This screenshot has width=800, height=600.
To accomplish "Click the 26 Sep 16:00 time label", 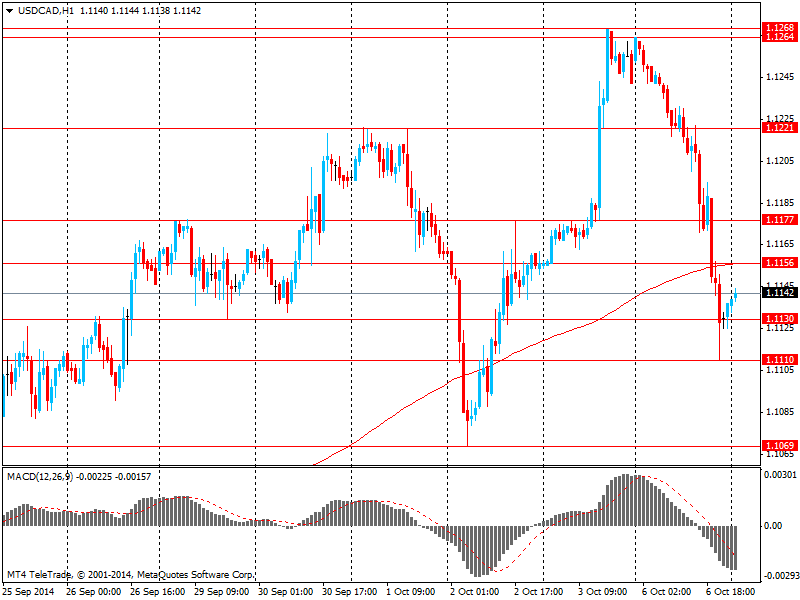I will click(x=158, y=592).
